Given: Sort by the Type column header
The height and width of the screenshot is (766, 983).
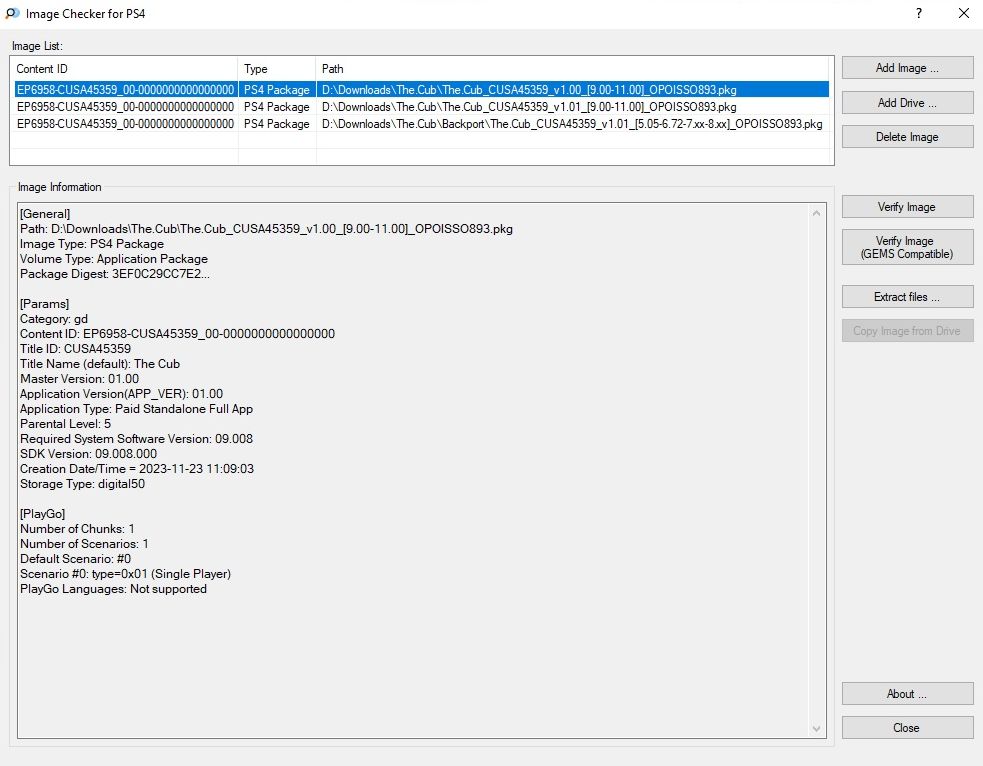Looking at the screenshot, I should pos(276,68).
